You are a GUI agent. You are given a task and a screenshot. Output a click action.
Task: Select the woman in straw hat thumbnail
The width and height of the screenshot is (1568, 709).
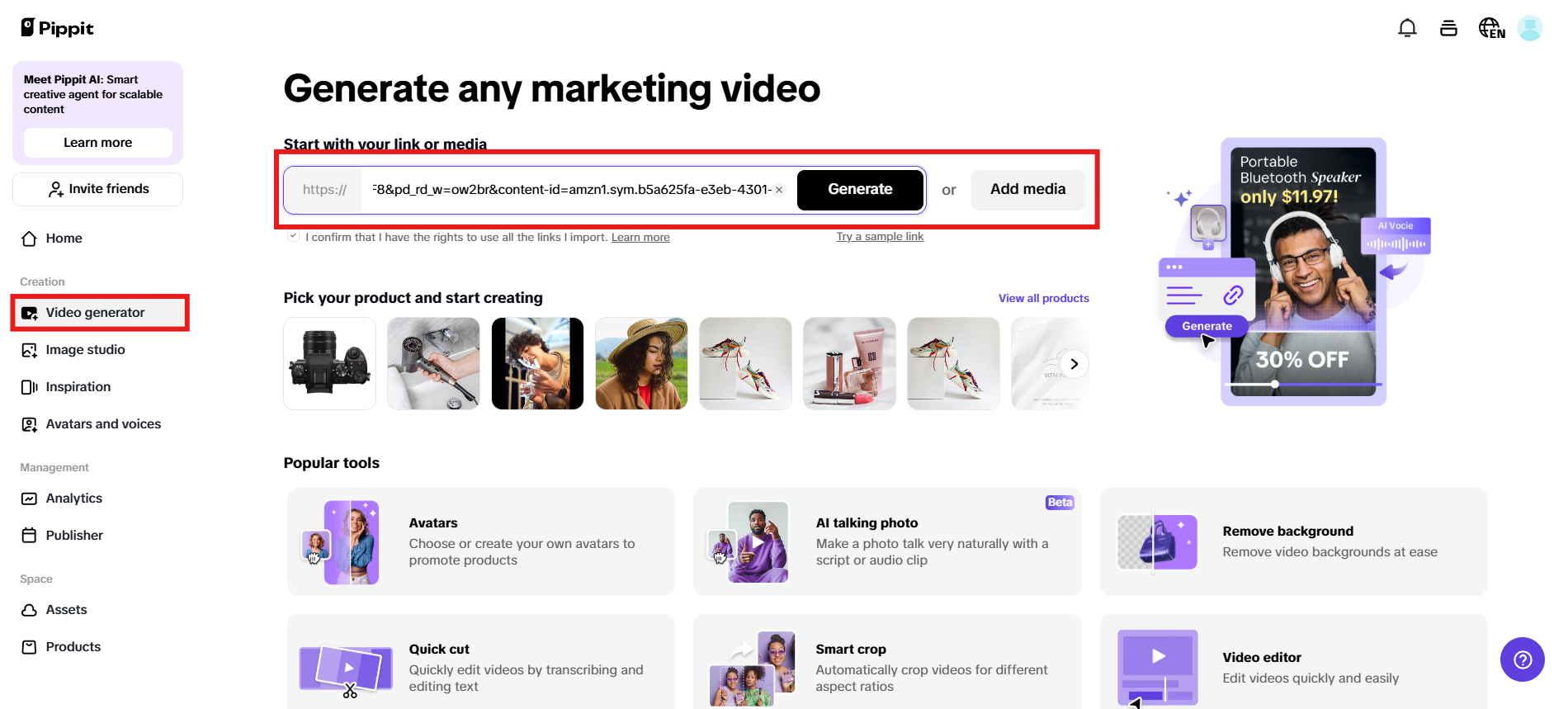tap(641, 364)
